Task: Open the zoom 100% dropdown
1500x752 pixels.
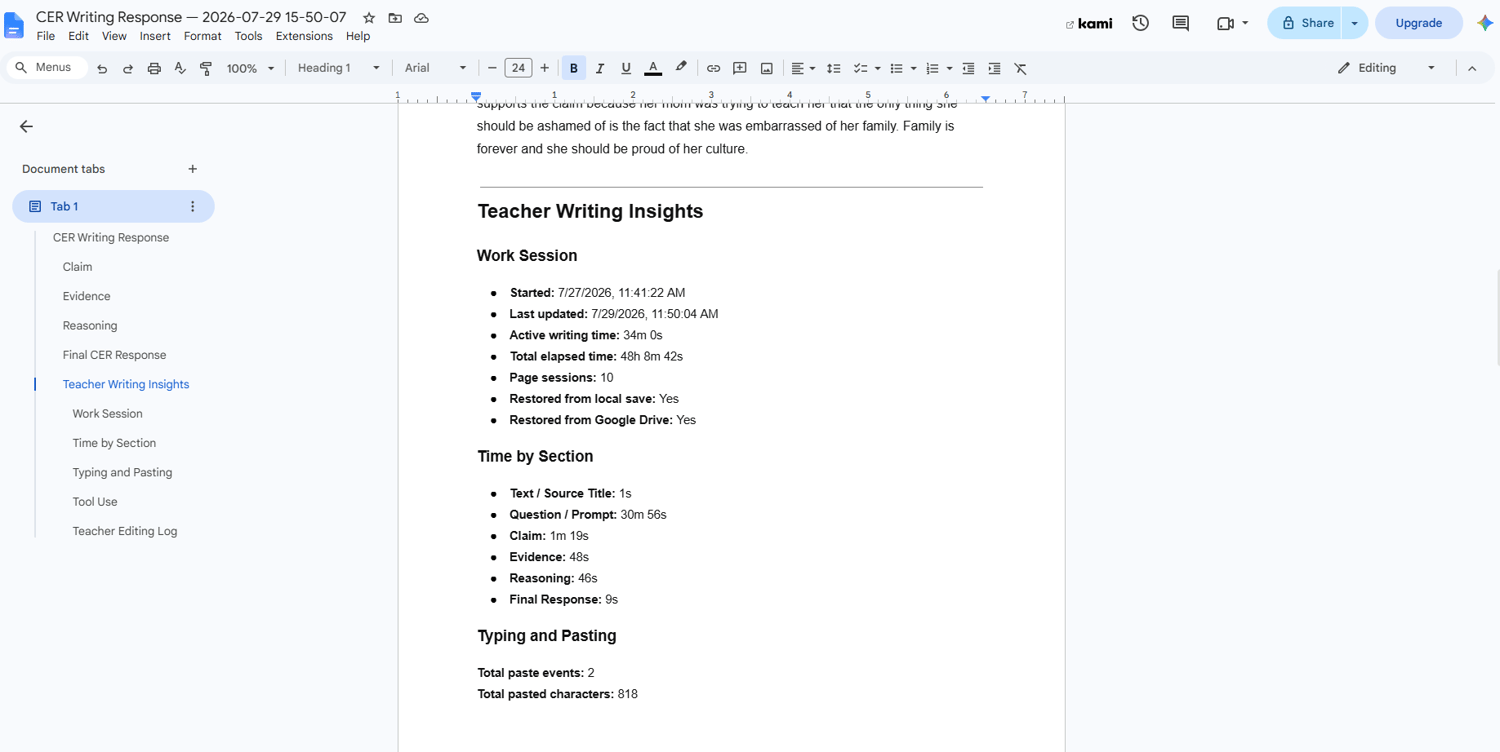Action: tap(250, 68)
